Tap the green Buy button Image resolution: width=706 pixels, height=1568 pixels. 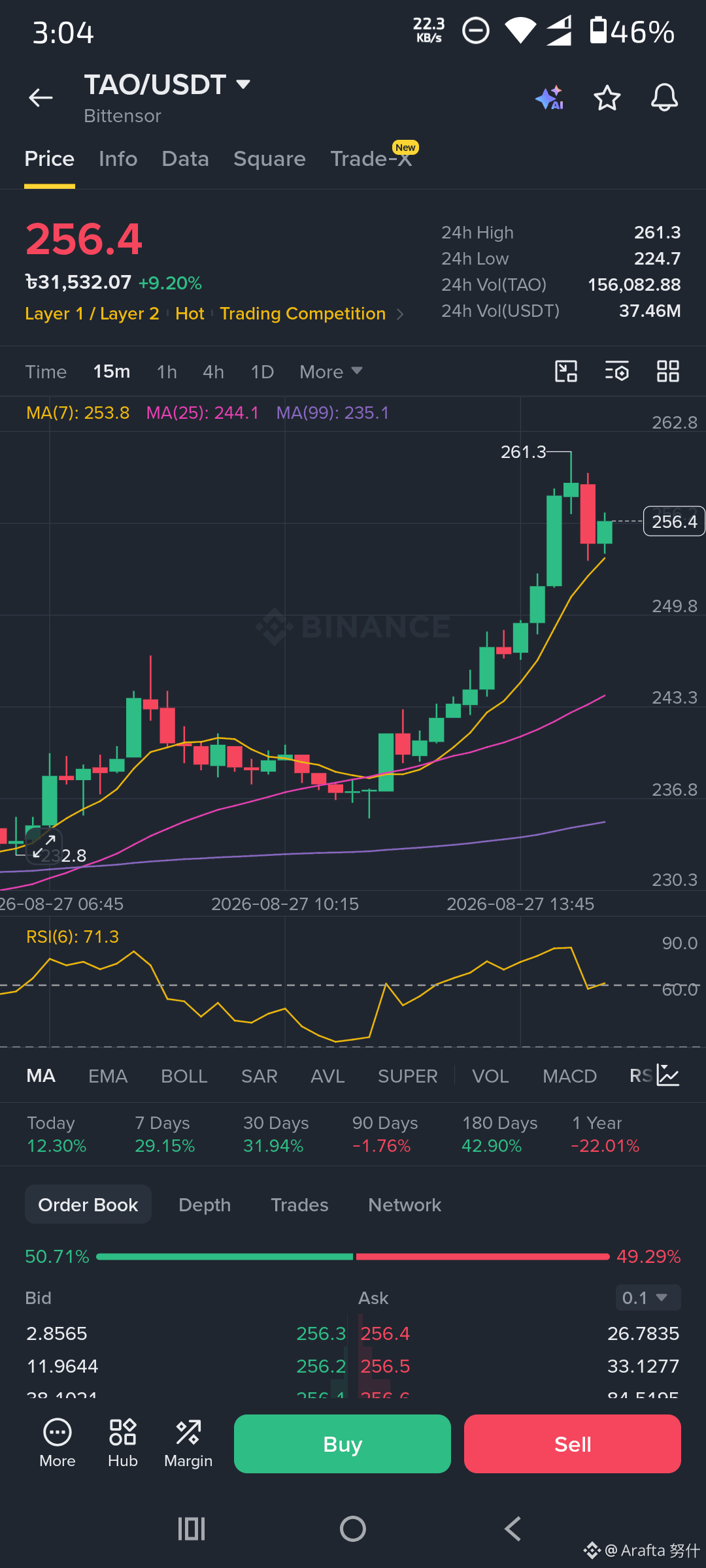pos(343,1444)
